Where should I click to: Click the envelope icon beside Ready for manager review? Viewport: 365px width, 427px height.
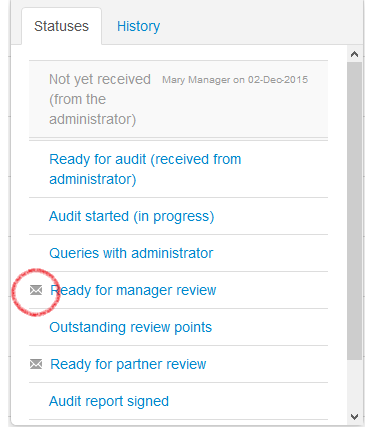[36, 290]
